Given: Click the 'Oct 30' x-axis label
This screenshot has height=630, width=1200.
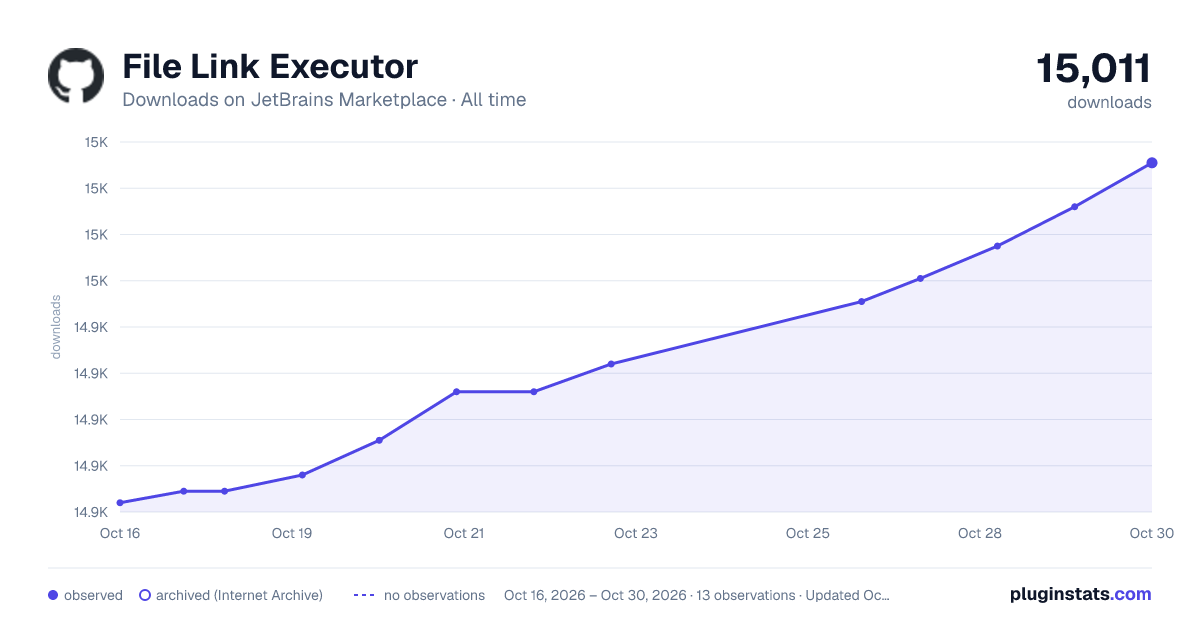Looking at the screenshot, I should (x=1150, y=533).
